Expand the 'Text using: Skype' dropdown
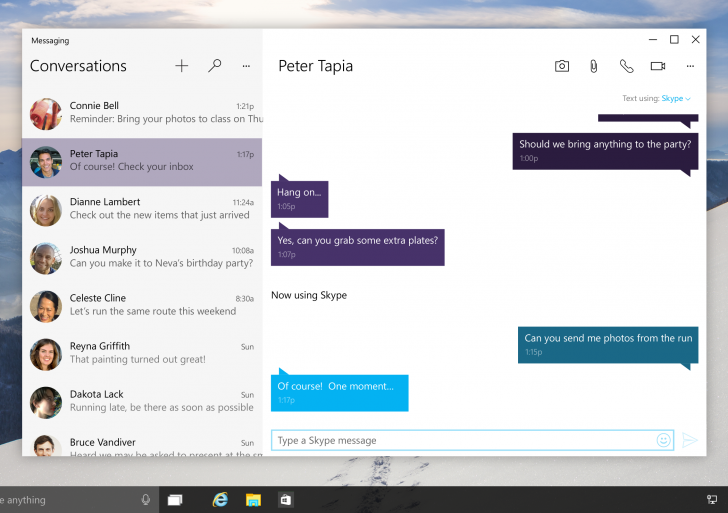Viewport: 728px width, 513px height. coord(676,99)
